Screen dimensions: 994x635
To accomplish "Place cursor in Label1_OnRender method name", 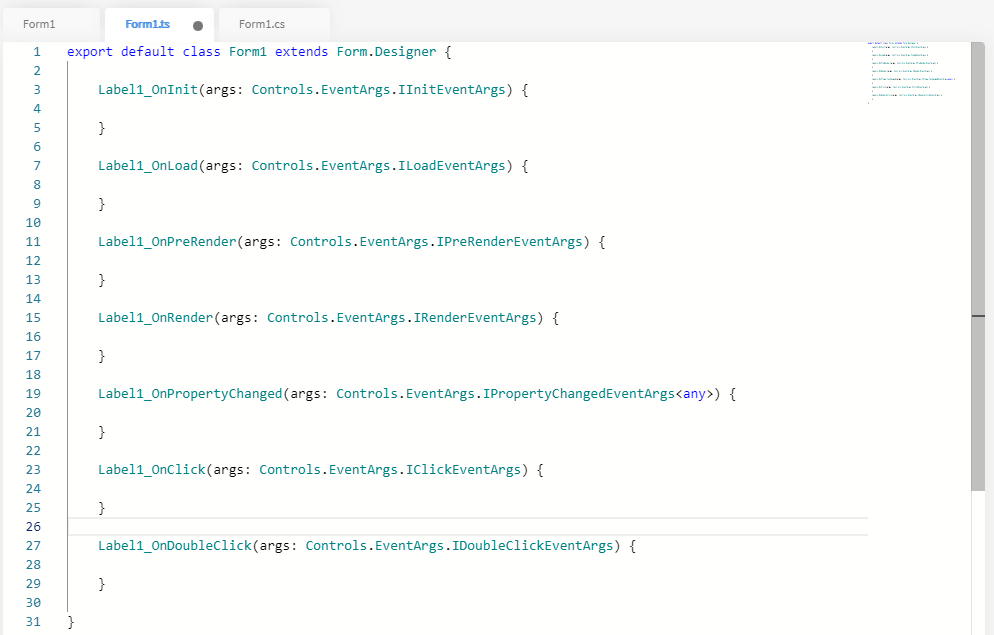I will pyautogui.click(x=155, y=318).
